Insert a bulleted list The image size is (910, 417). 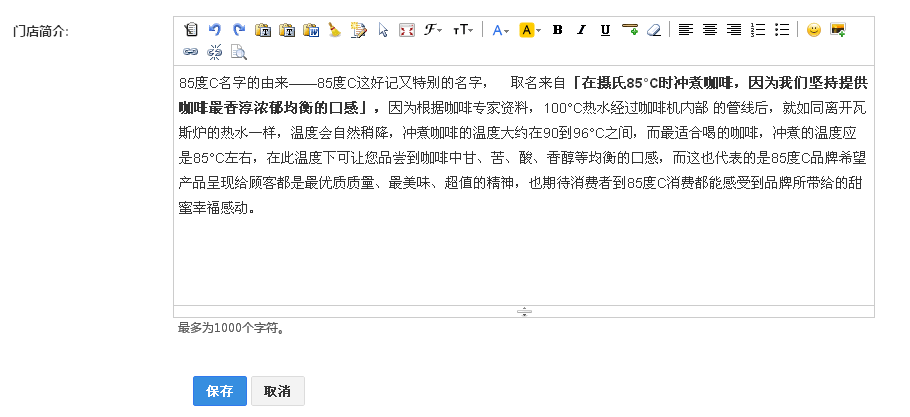pyautogui.click(x=782, y=30)
